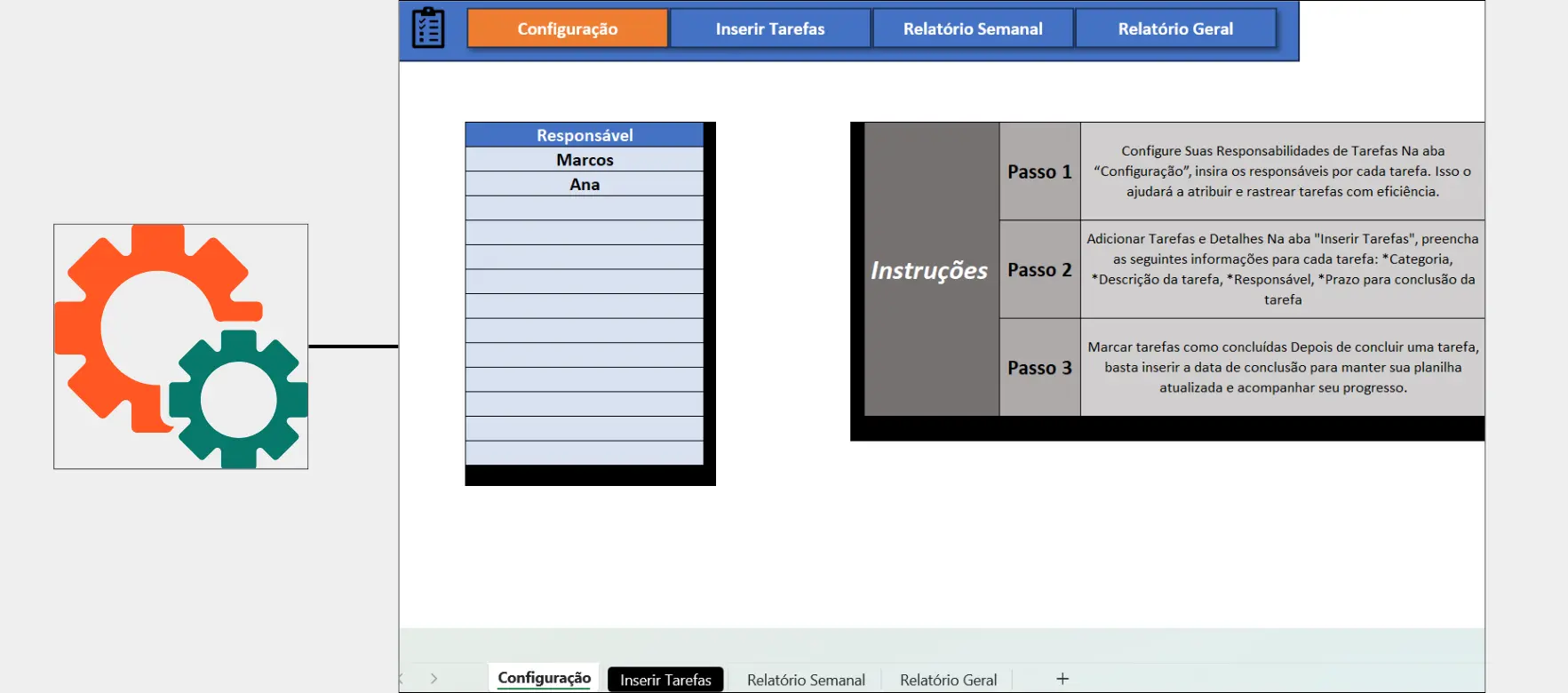The width and height of the screenshot is (1568, 693).
Task: Select first empty cell below Ana
Action: (x=585, y=209)
